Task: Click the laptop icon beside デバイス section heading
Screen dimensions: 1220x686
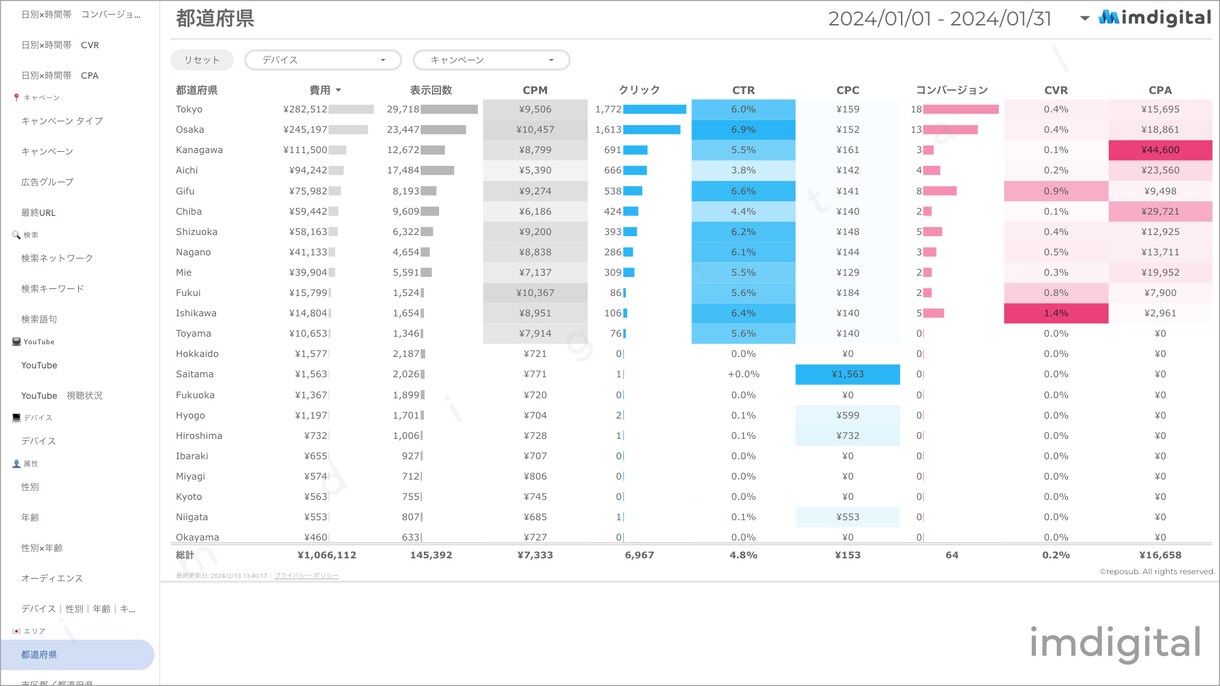Action: coord(16,418)
